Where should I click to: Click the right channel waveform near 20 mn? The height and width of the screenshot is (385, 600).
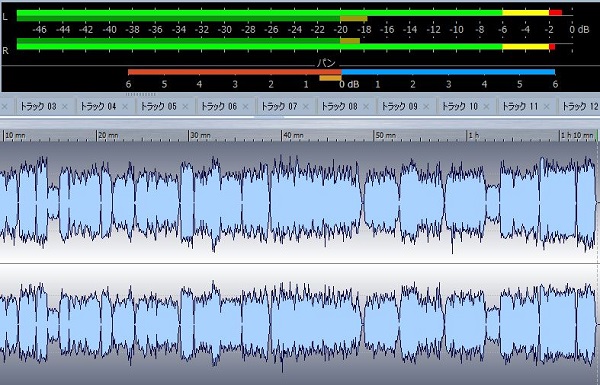[98, 323]
